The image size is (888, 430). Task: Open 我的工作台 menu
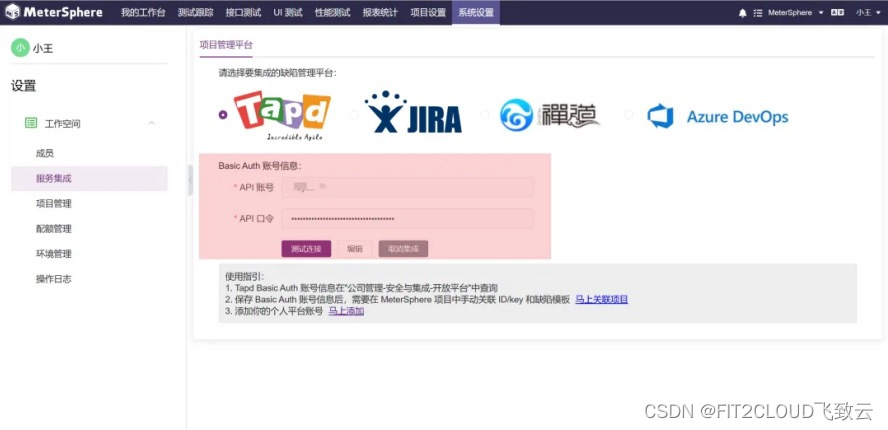(143, 12)
